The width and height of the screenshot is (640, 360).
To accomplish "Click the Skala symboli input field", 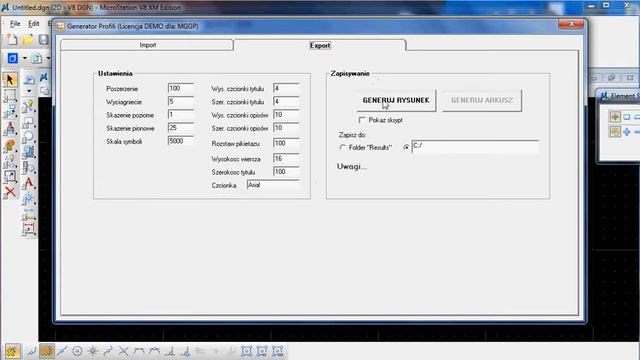I will 181,141.
